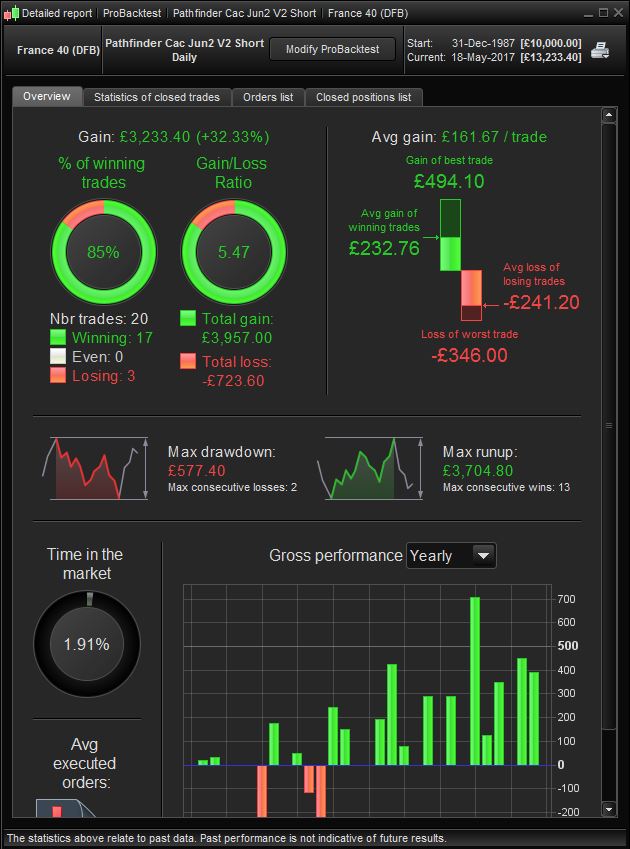
Task: Click the dropdown arrow next to Yearly
Action: click(483, 556)
